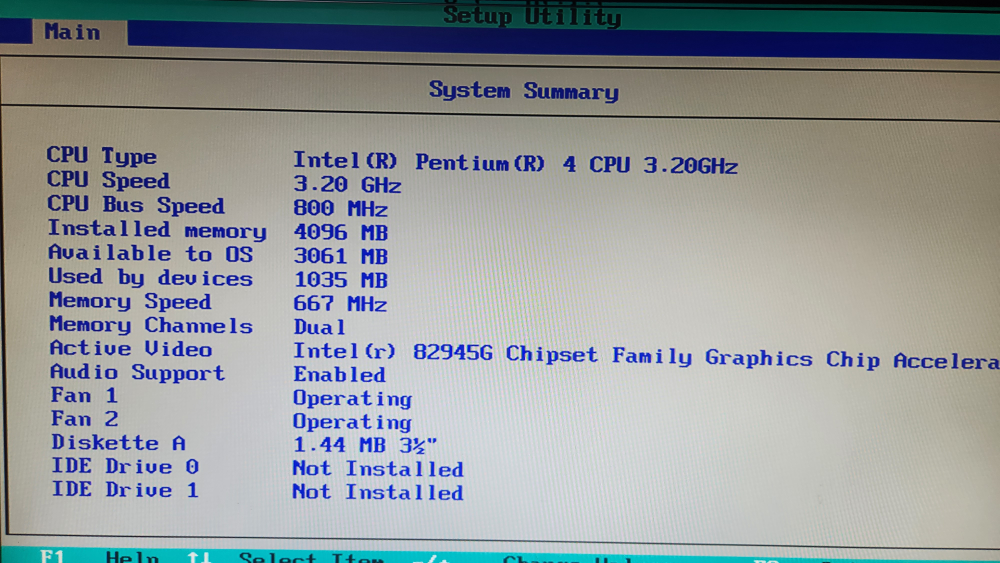The height and width of the screenshot is (563, 1000).
Task: Click the Intel(R) Pentium(R) 4 CPU value
Action: (x=515, y=164)
